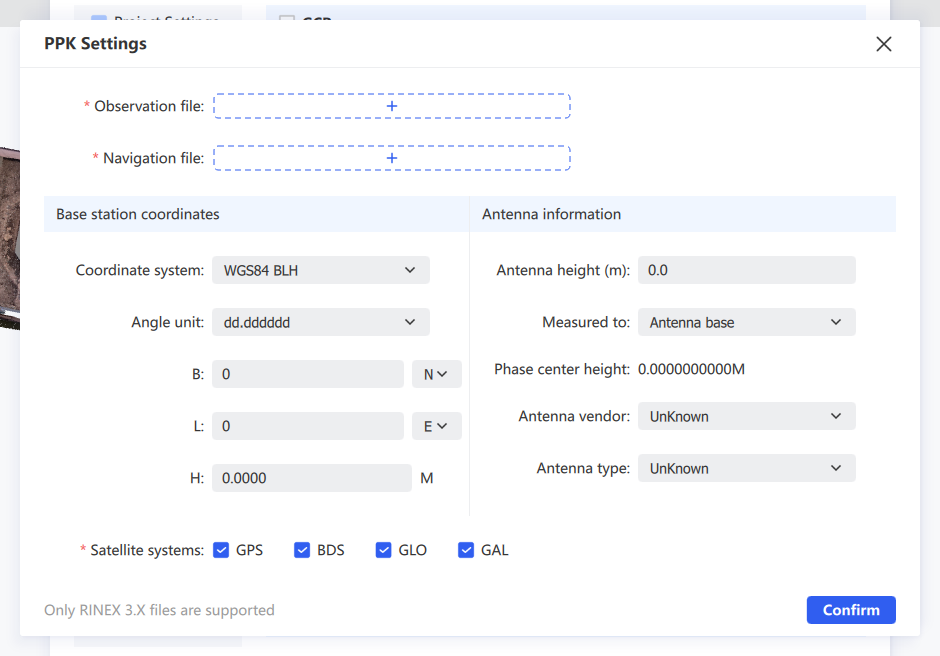
Task: Uncheck the GPS satellite system
Action: 221,550
